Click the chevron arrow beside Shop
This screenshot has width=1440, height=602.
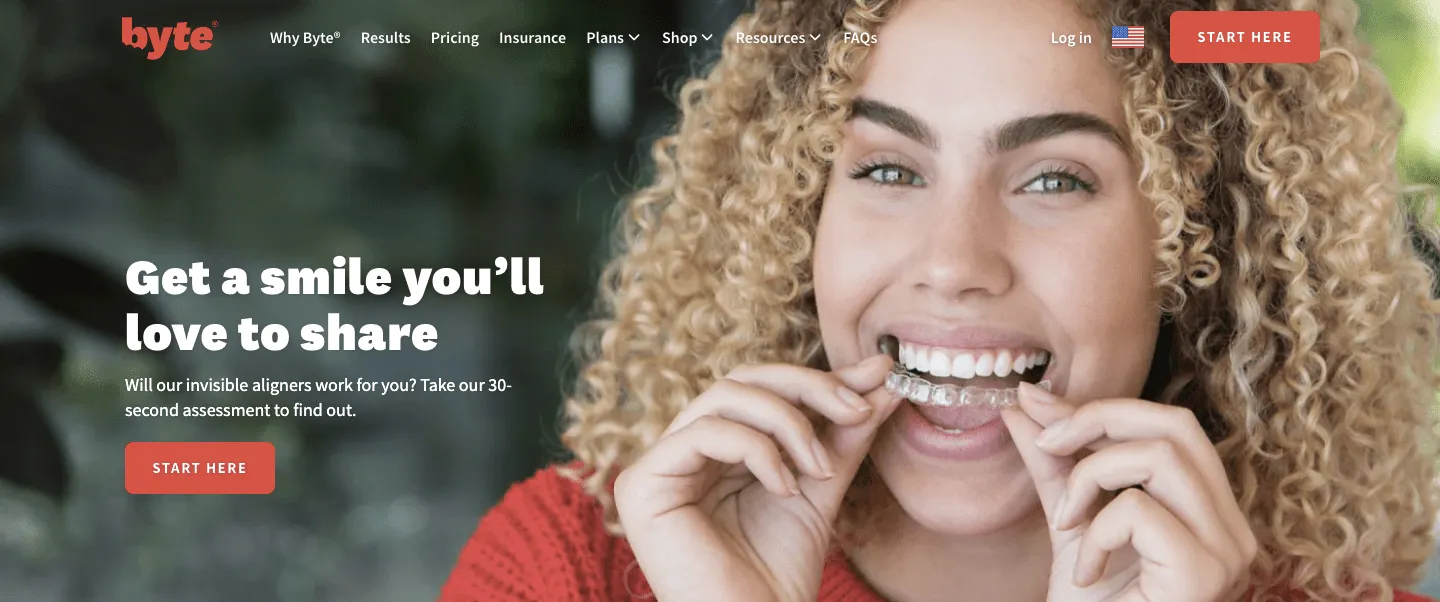pos(708,38)
